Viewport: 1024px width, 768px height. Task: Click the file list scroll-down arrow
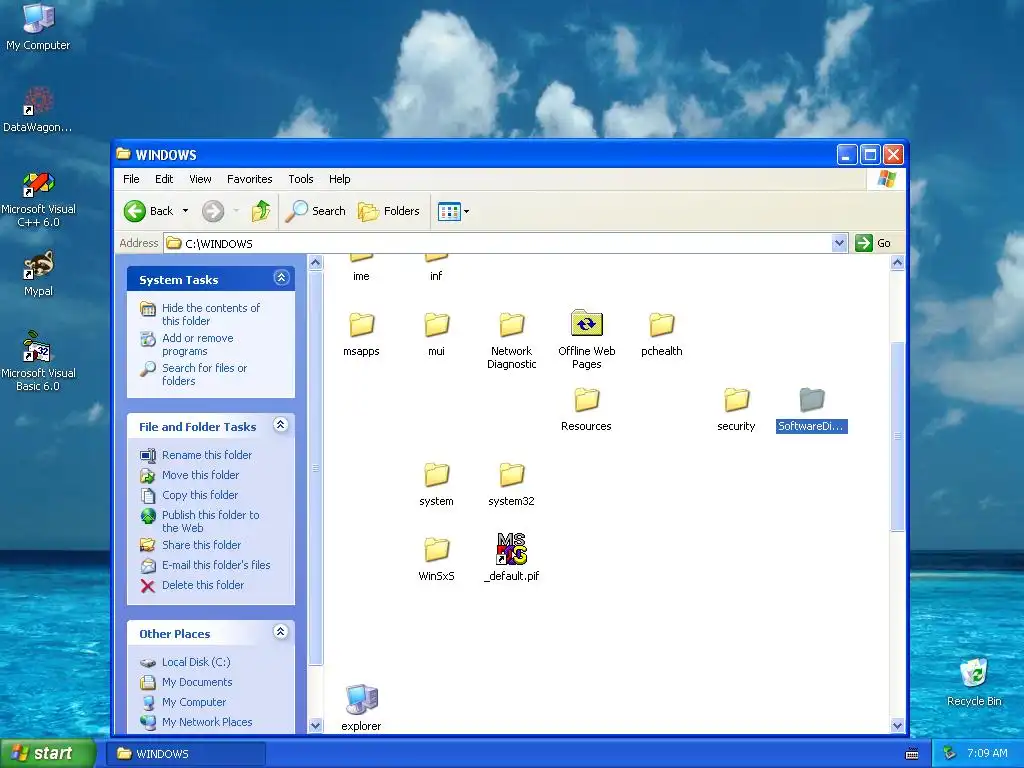click(897, 726)
